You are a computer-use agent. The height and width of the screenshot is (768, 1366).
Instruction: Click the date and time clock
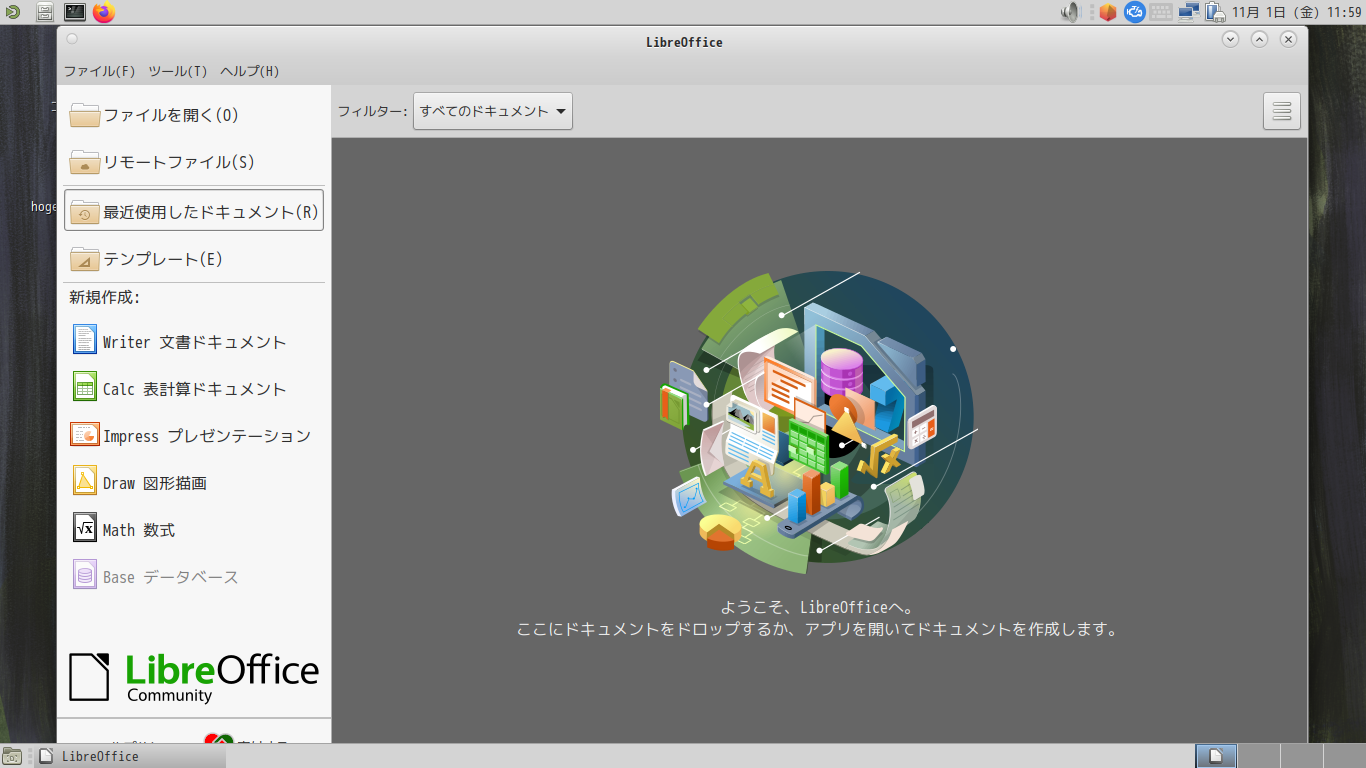(1296, 12)
